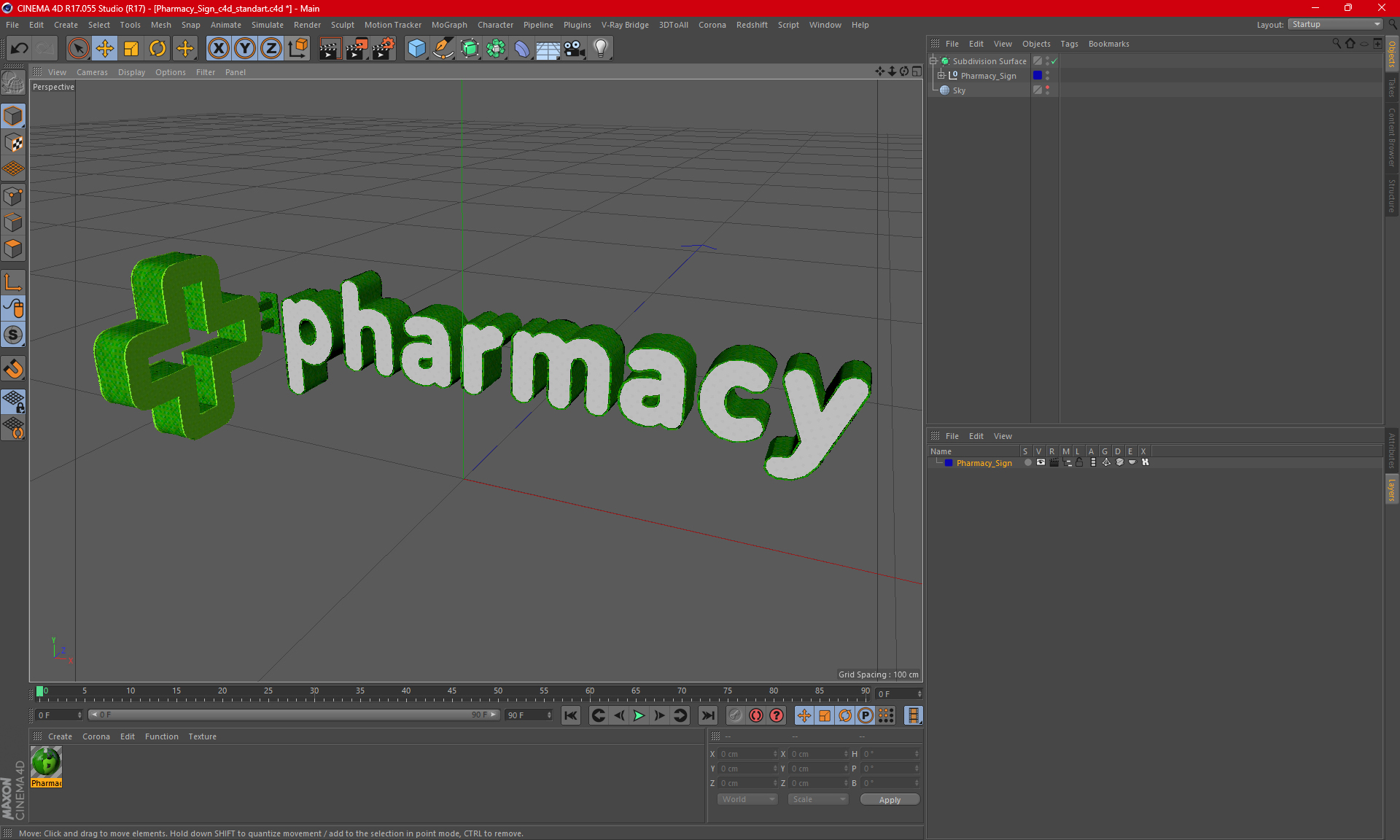Screen dimensions: 1400x840
Task: Add a light object
Action: click(601, 49)
